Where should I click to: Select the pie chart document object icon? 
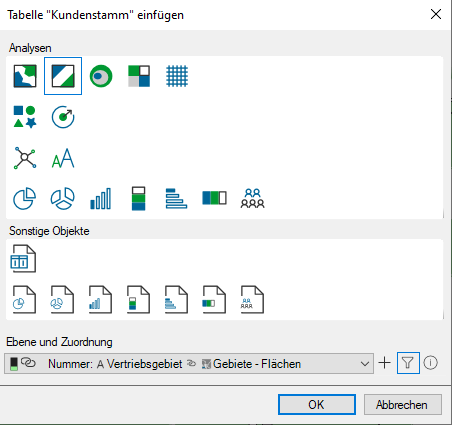(x=24, y=299)
